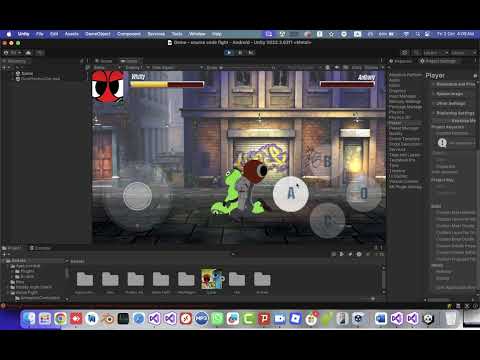Image resolution: width=480 pixels, height=360 pixels.
Task: Click the Project panel add (+) button
Action: (5, 254)
